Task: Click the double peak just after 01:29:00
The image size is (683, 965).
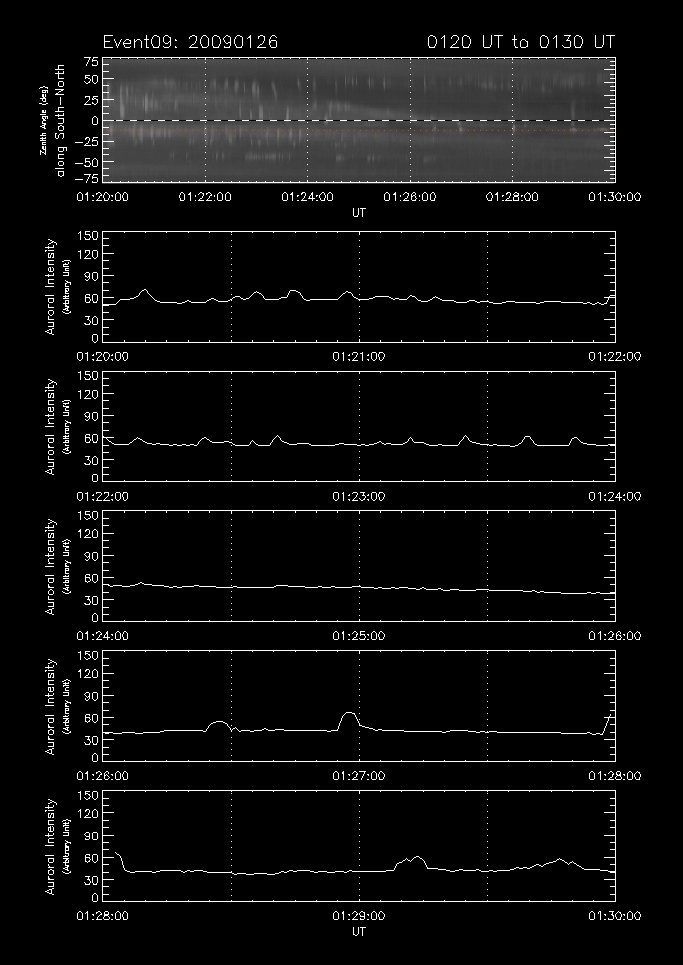Action: click(x=412, y=860)
